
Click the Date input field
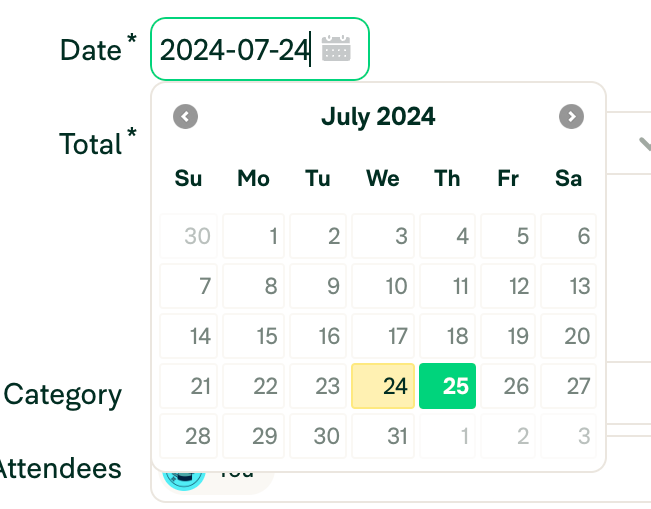[237, 48]
